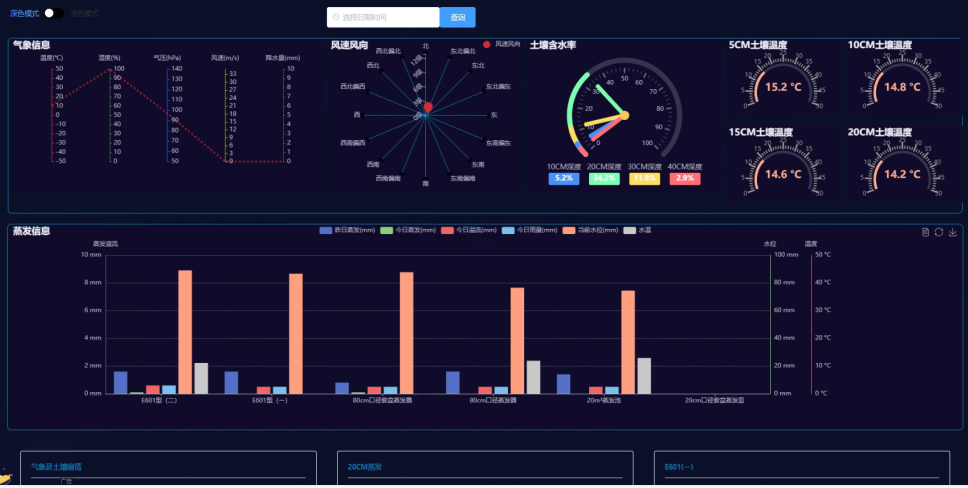The height and width of the screenshot is (488, 968).
Task: Hide the 今日溢流(mm) legend series
Action: click(x=448, y=231)
